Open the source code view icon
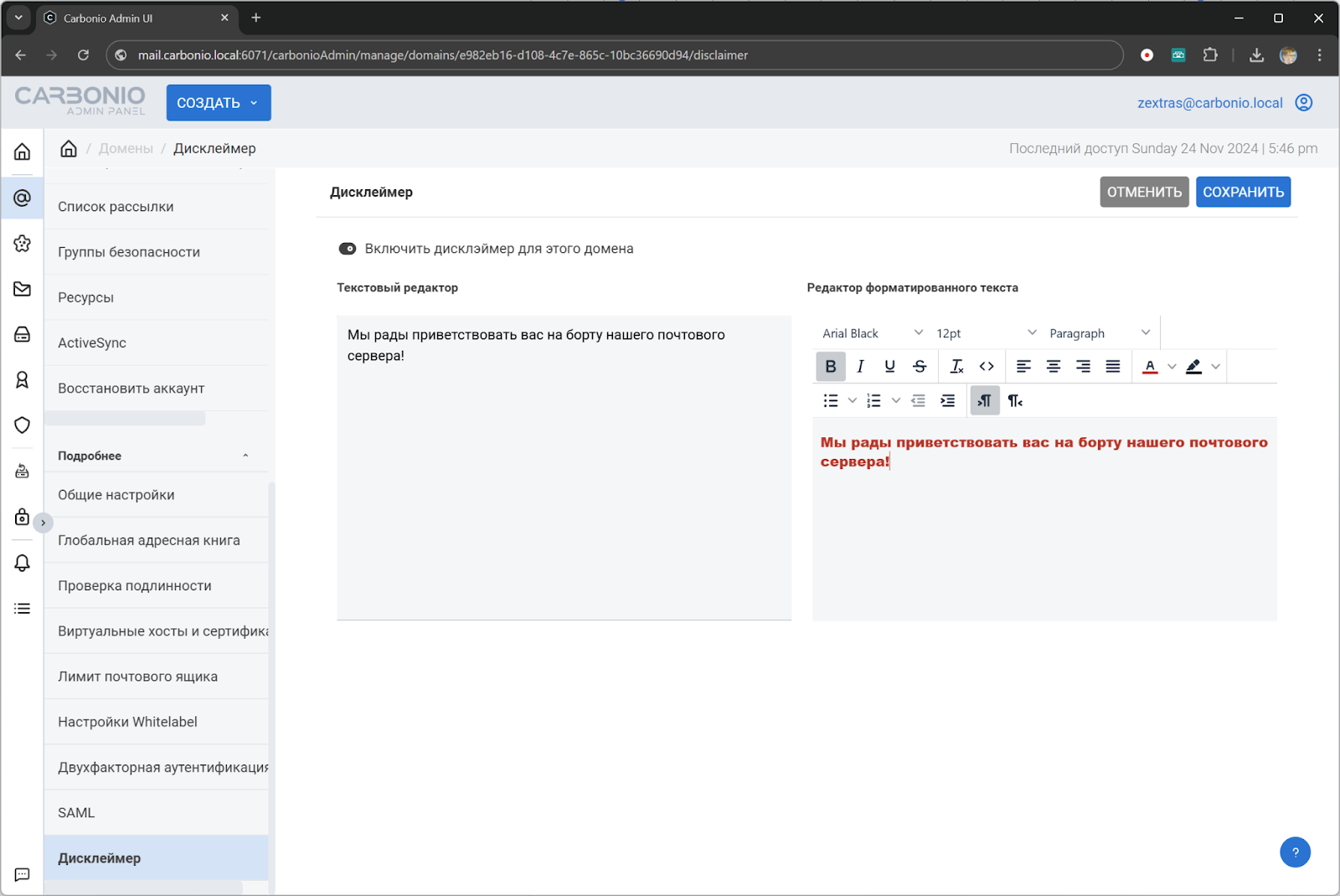1340x896 pixels. [987, 366]
